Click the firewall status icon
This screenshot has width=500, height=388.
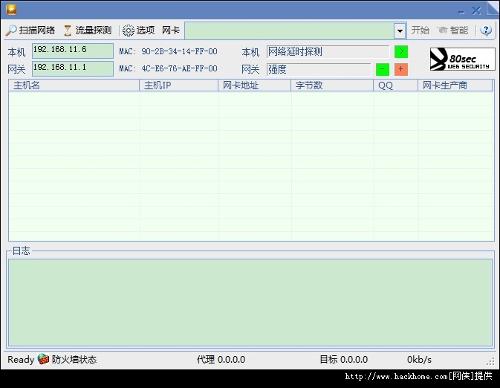pyautogui.click(x=43, y=359)
